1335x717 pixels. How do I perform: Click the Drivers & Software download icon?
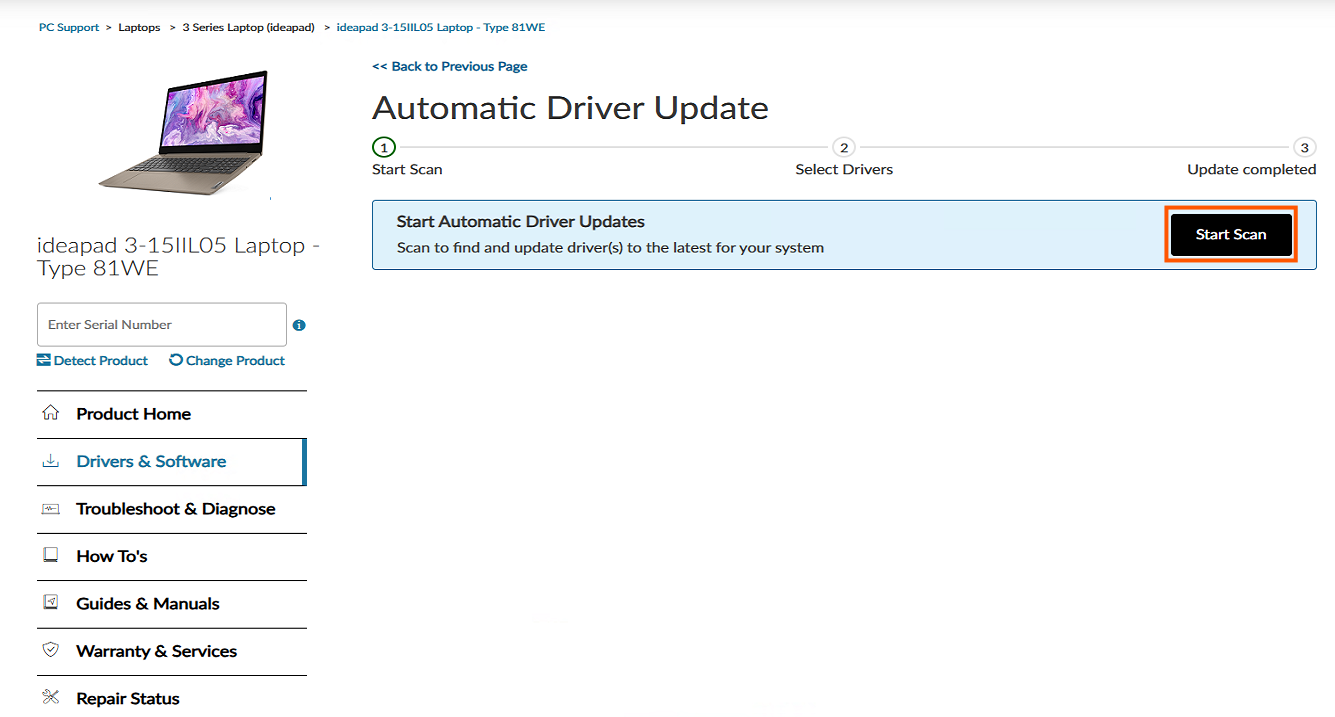[x=50, y=461]
